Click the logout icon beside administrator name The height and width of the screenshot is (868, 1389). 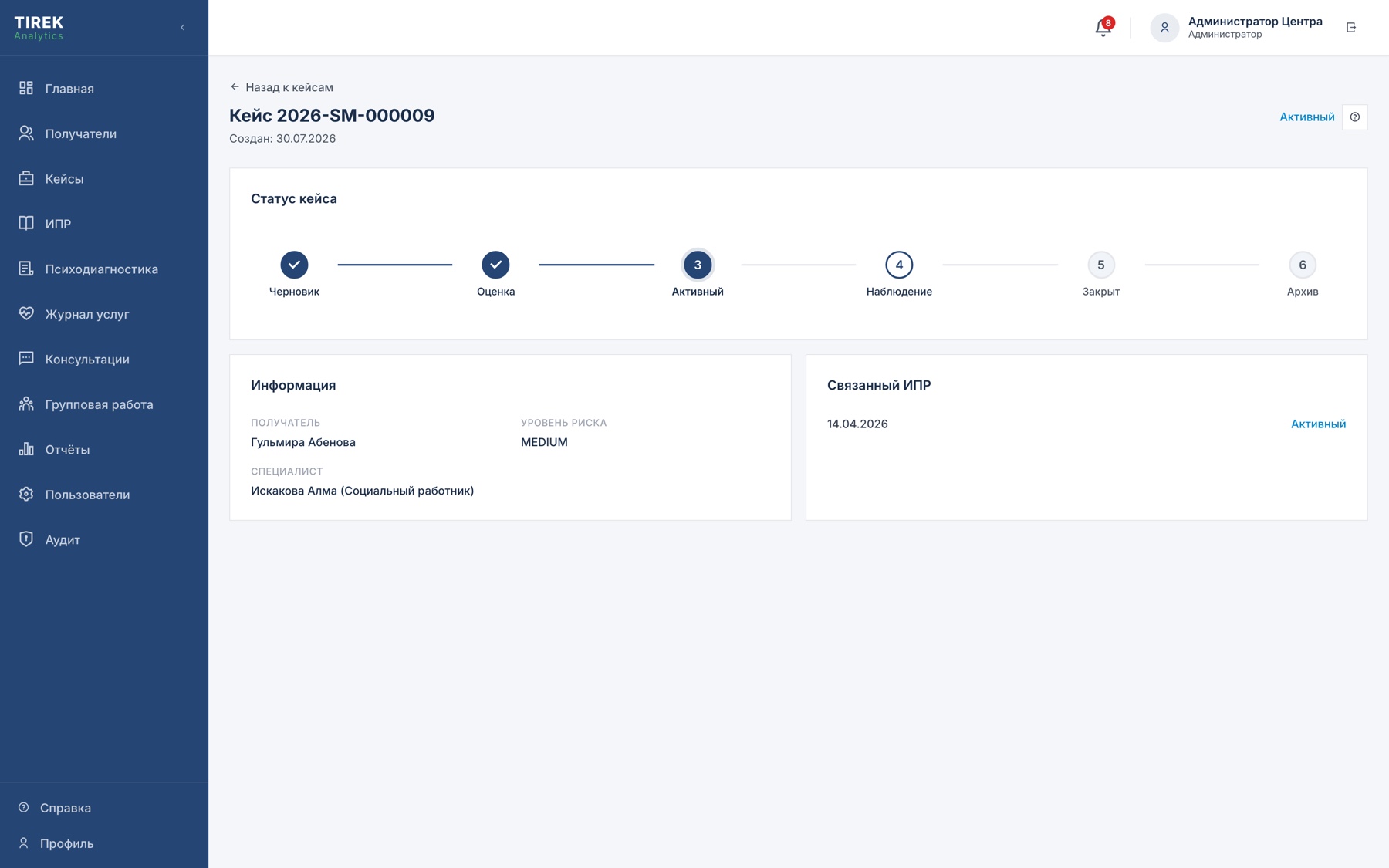(1351, 28)
